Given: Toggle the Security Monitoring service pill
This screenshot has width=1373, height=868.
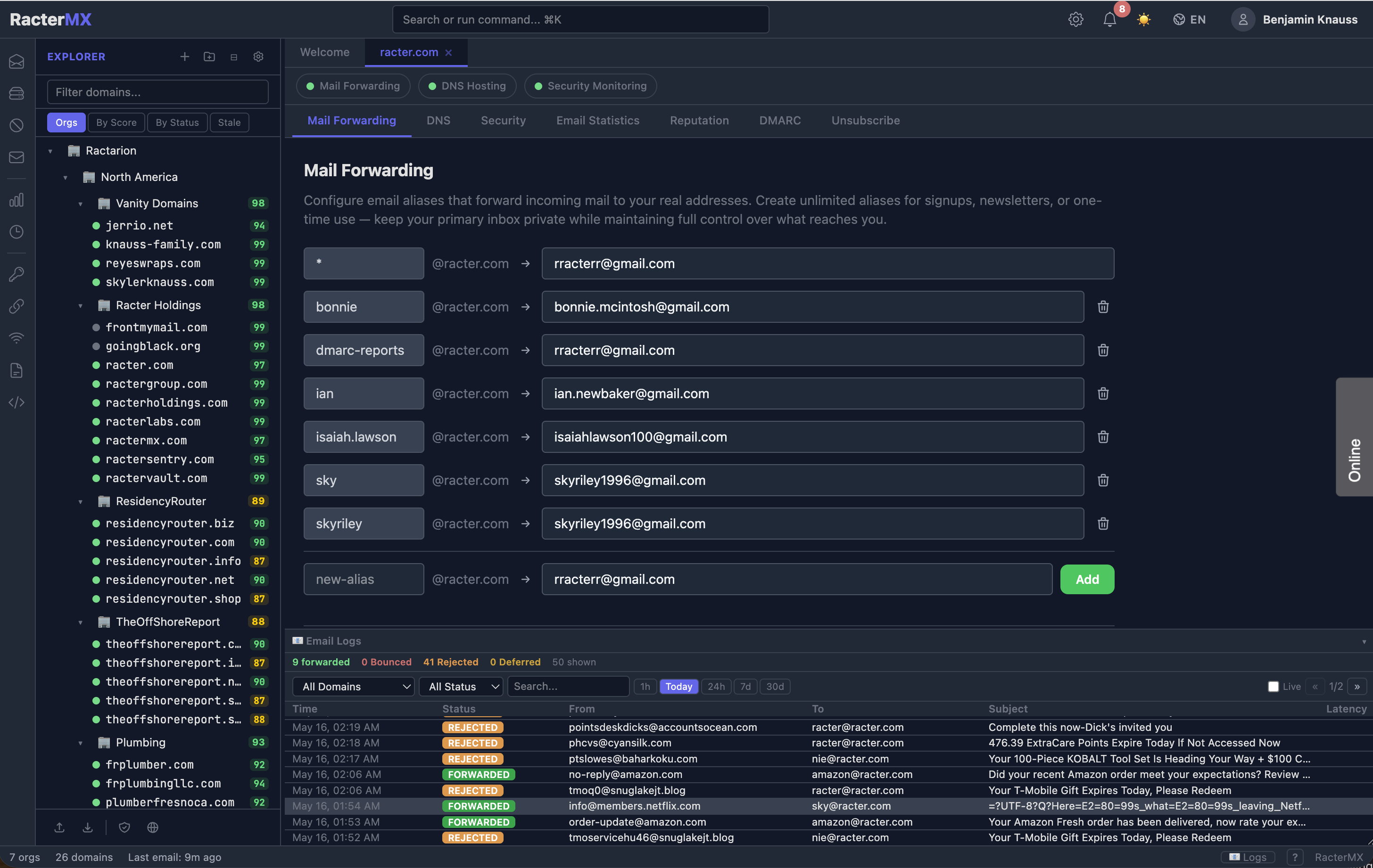Looking at the screenshot, I should click(590, 86).
